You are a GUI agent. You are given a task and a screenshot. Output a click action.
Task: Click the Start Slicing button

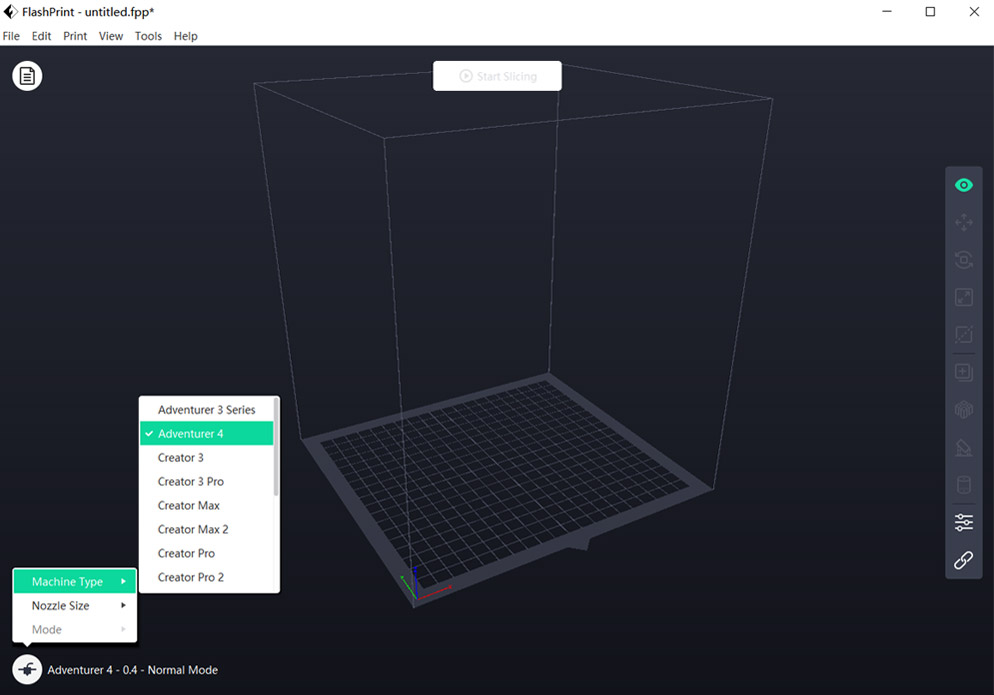click(497, 76)
